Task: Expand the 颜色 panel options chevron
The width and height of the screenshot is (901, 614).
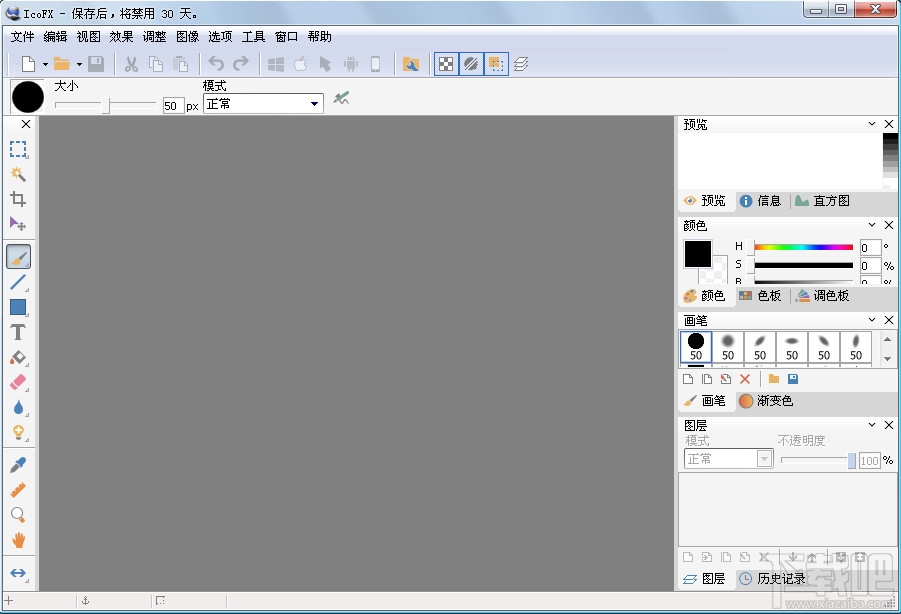Action: tap(872, 225)
